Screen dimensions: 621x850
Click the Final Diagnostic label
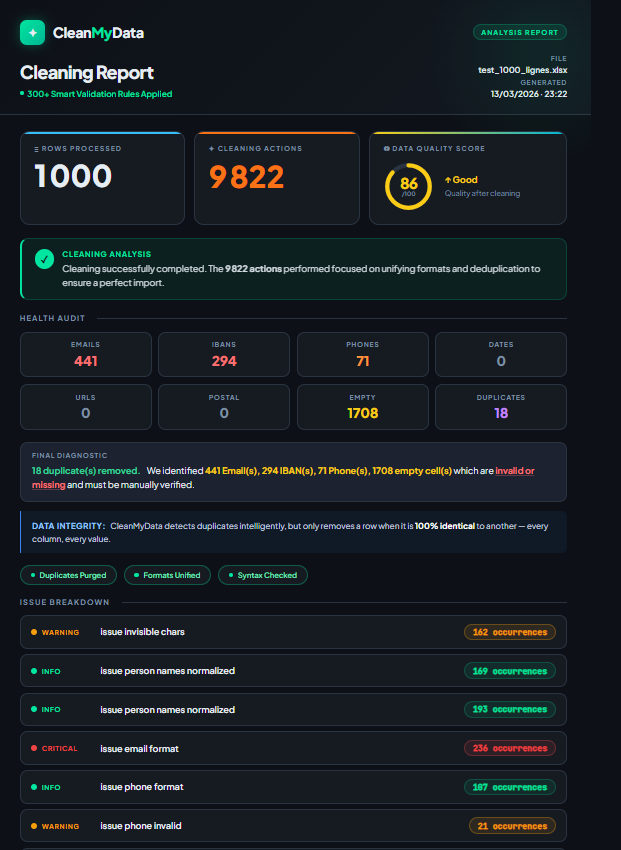pyautogui.click(x=69, y=456)
